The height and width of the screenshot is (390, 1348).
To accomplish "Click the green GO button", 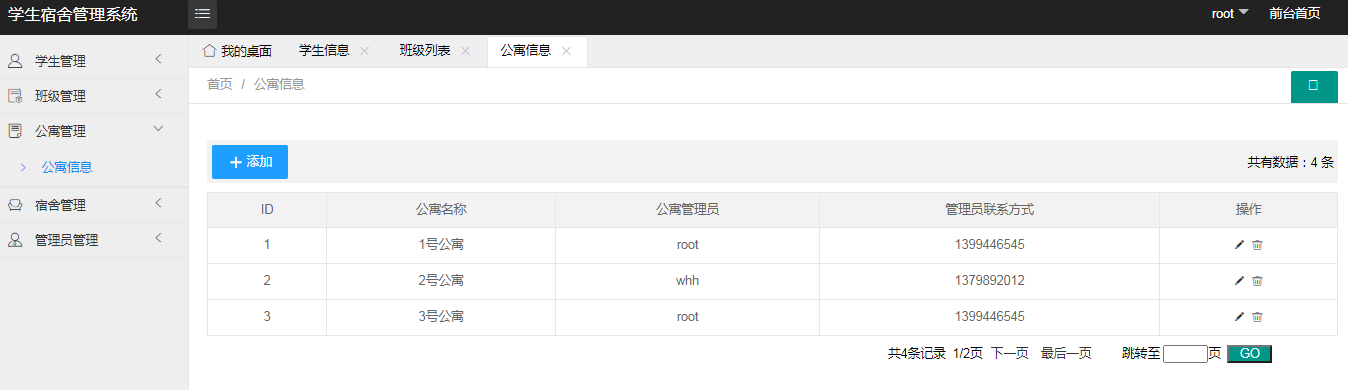I will tap(1249, 353).
